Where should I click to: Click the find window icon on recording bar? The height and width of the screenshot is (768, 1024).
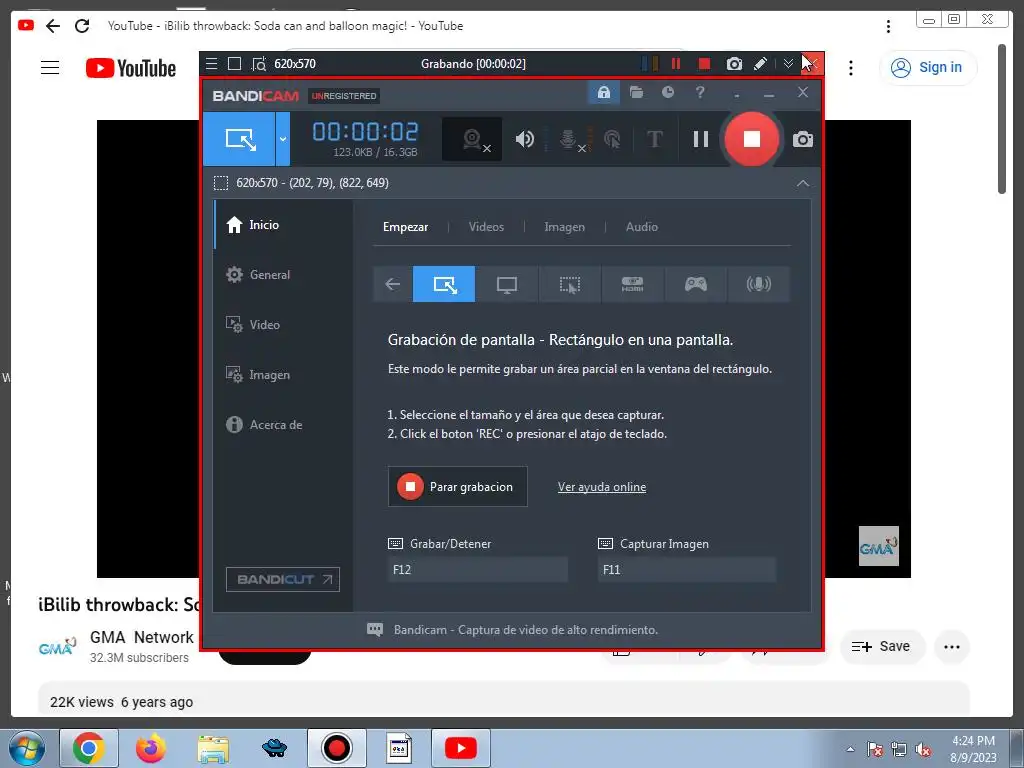[259, 64]
